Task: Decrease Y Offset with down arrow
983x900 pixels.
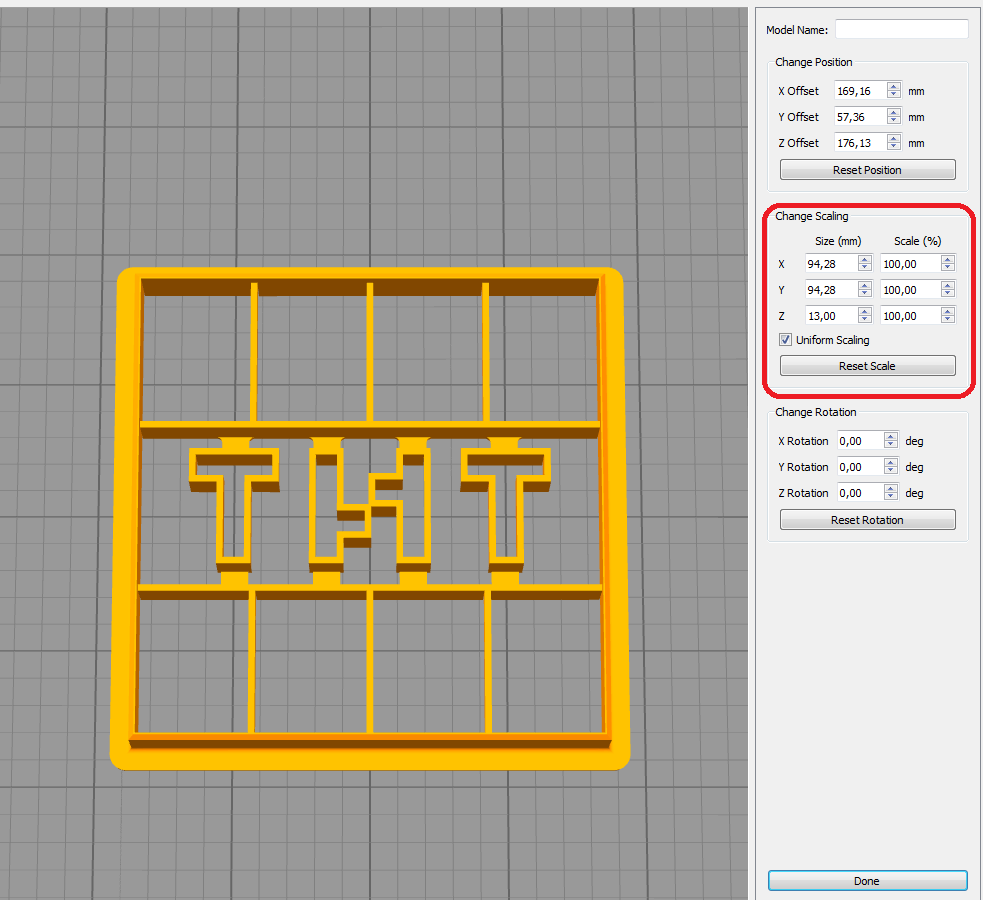Action: tap(894, 121)
